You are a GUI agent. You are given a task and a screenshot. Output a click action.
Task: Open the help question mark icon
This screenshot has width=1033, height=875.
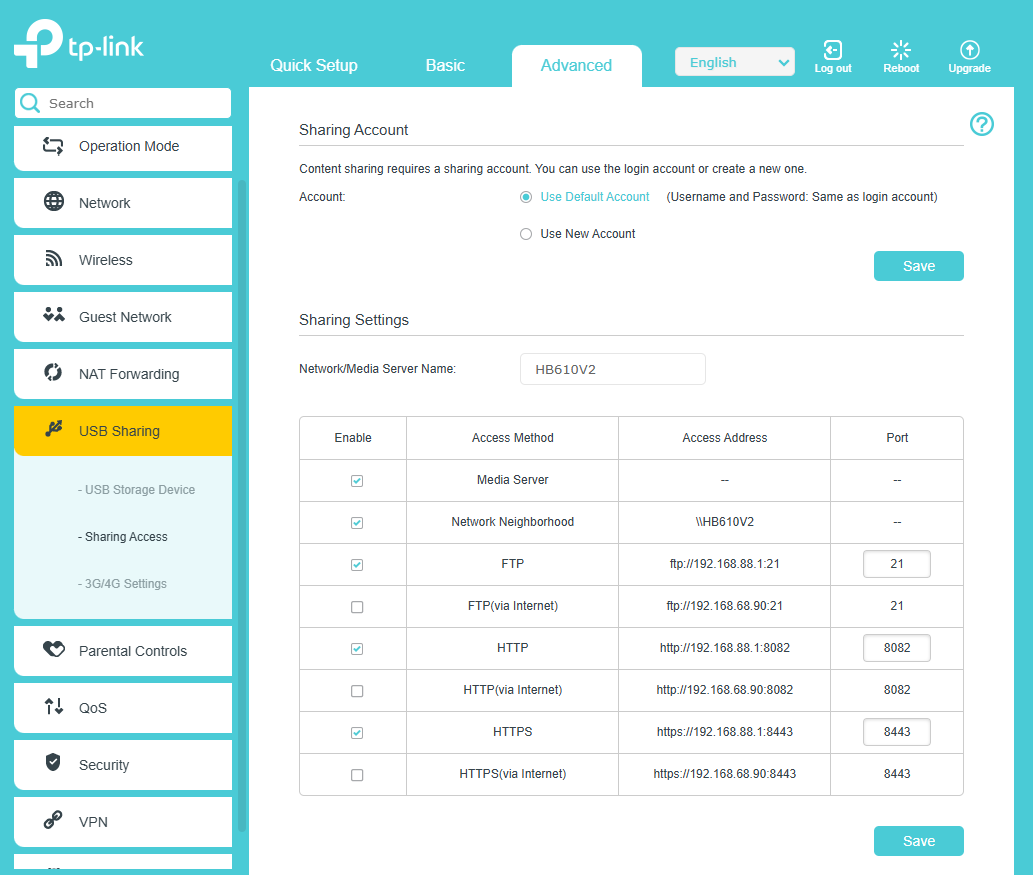tap(981, 124)
